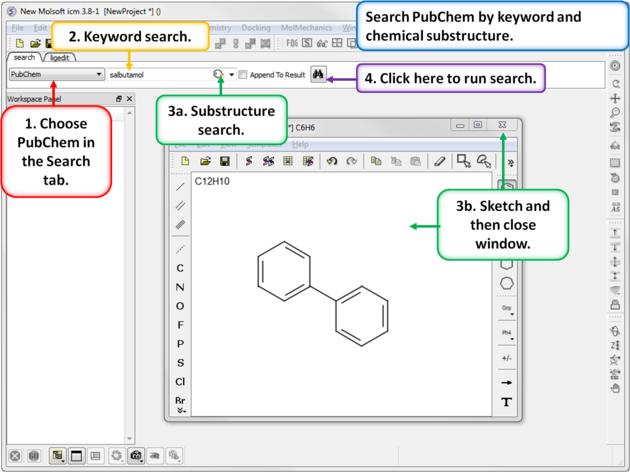The height and width of the screenshot is (472, 630).
Task: Toggle the Append To Result checkbox
Action: [243, 75]
